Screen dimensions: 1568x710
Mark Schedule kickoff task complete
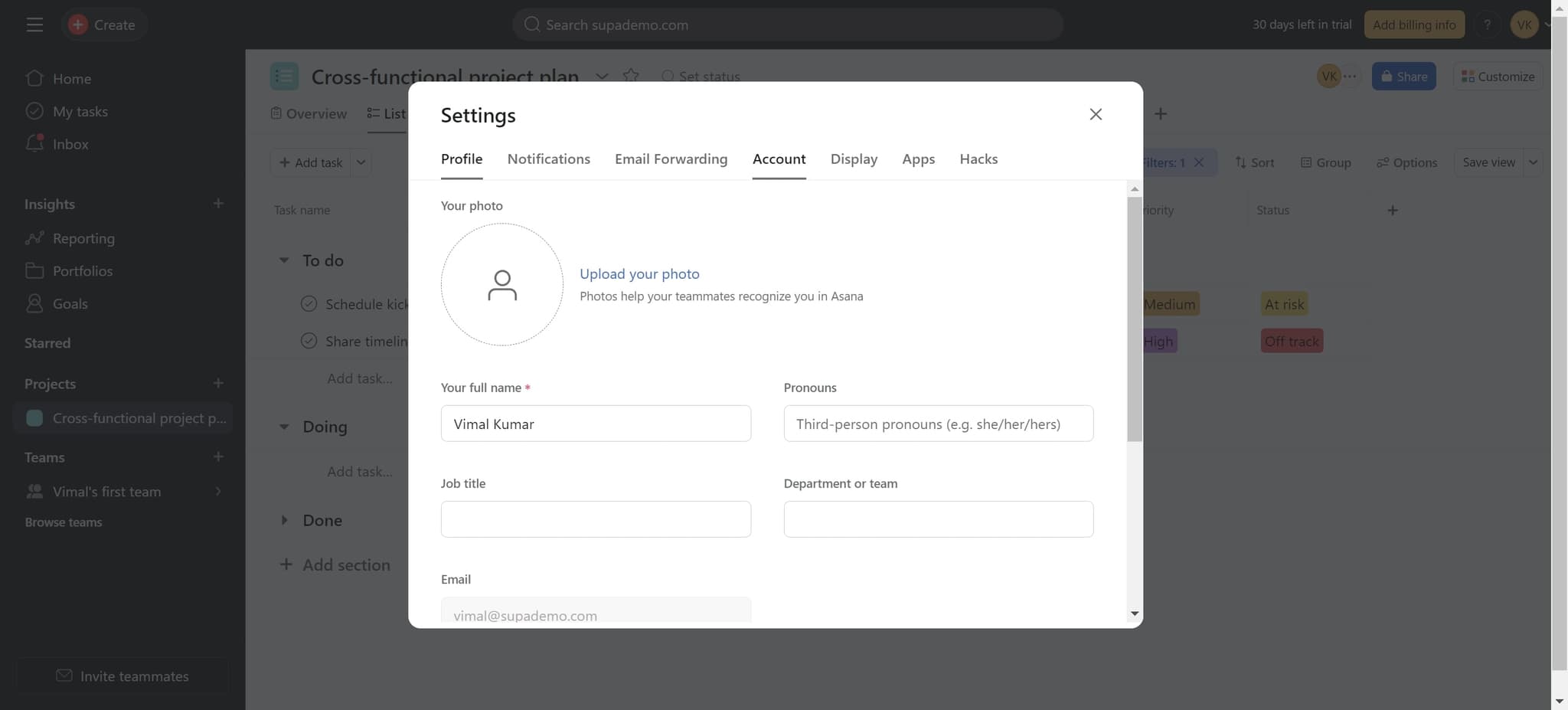(309, 304)
